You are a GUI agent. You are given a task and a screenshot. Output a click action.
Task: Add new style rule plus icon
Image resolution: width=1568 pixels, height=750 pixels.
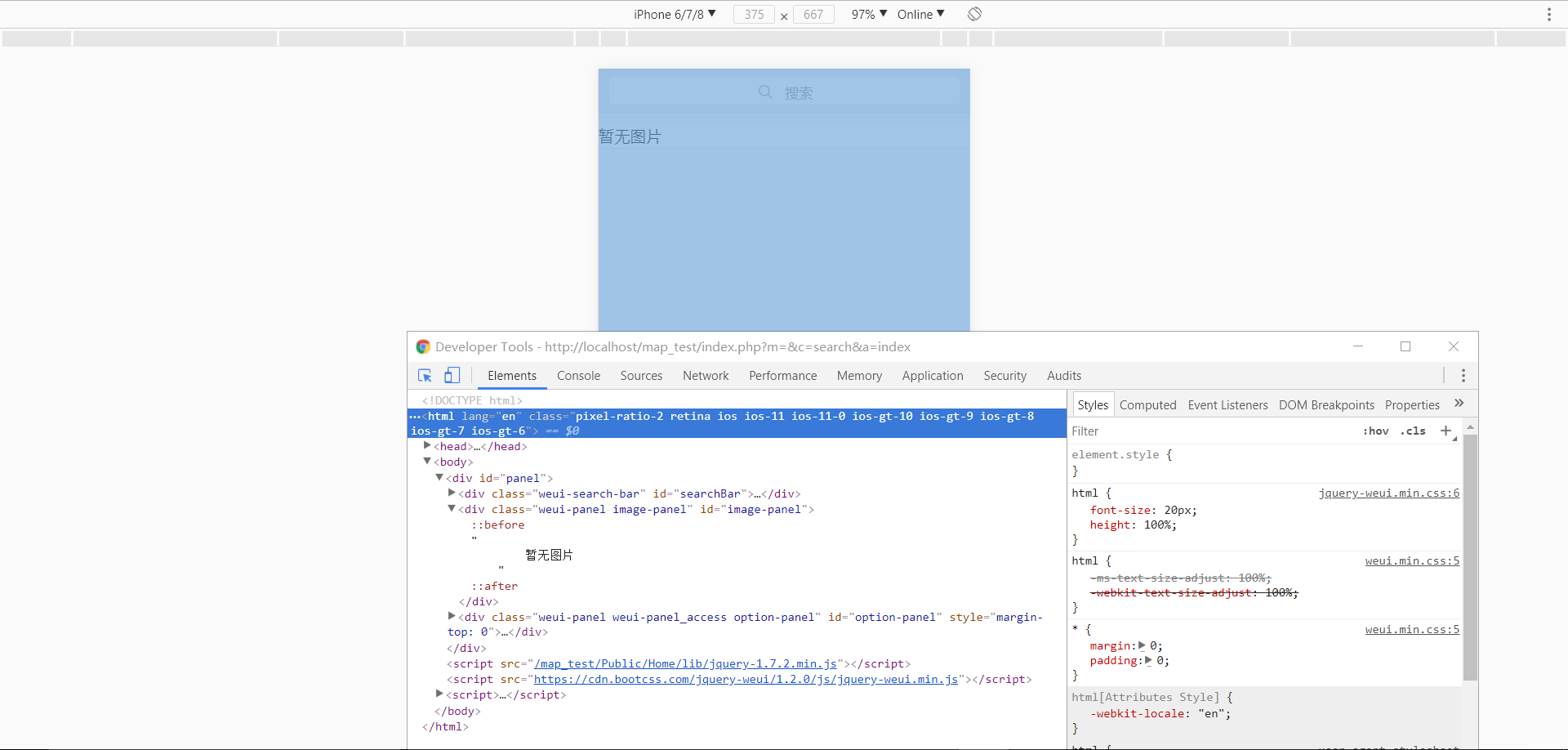pos(1445,431)
